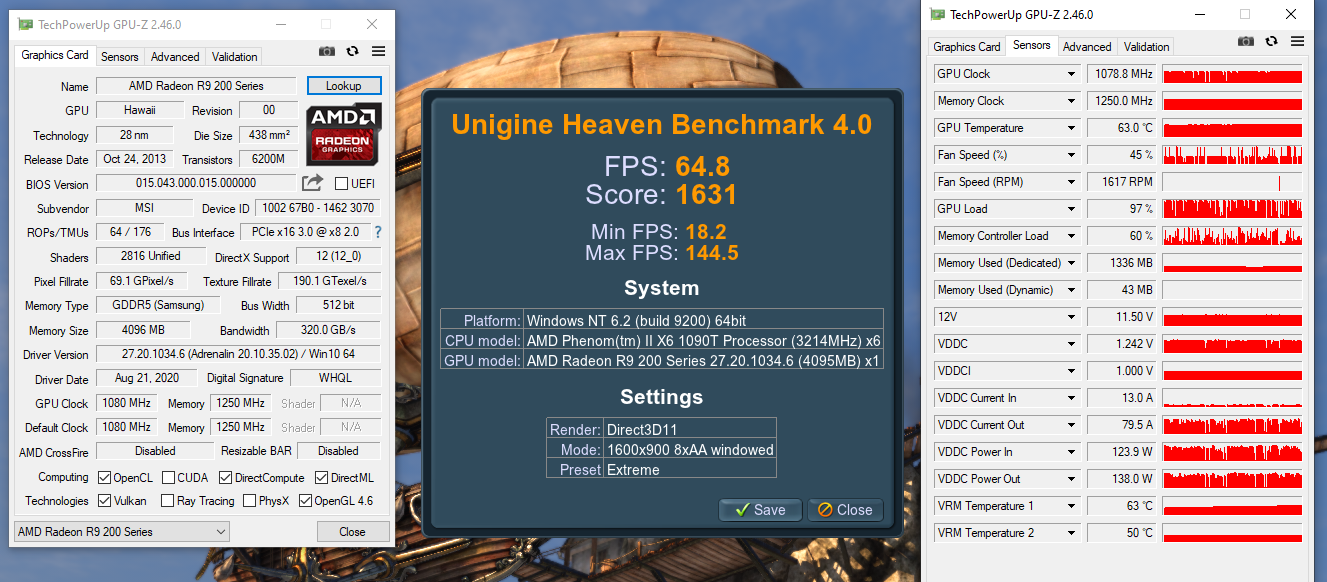Toggle the Ray Tracing checkbox

166,501
